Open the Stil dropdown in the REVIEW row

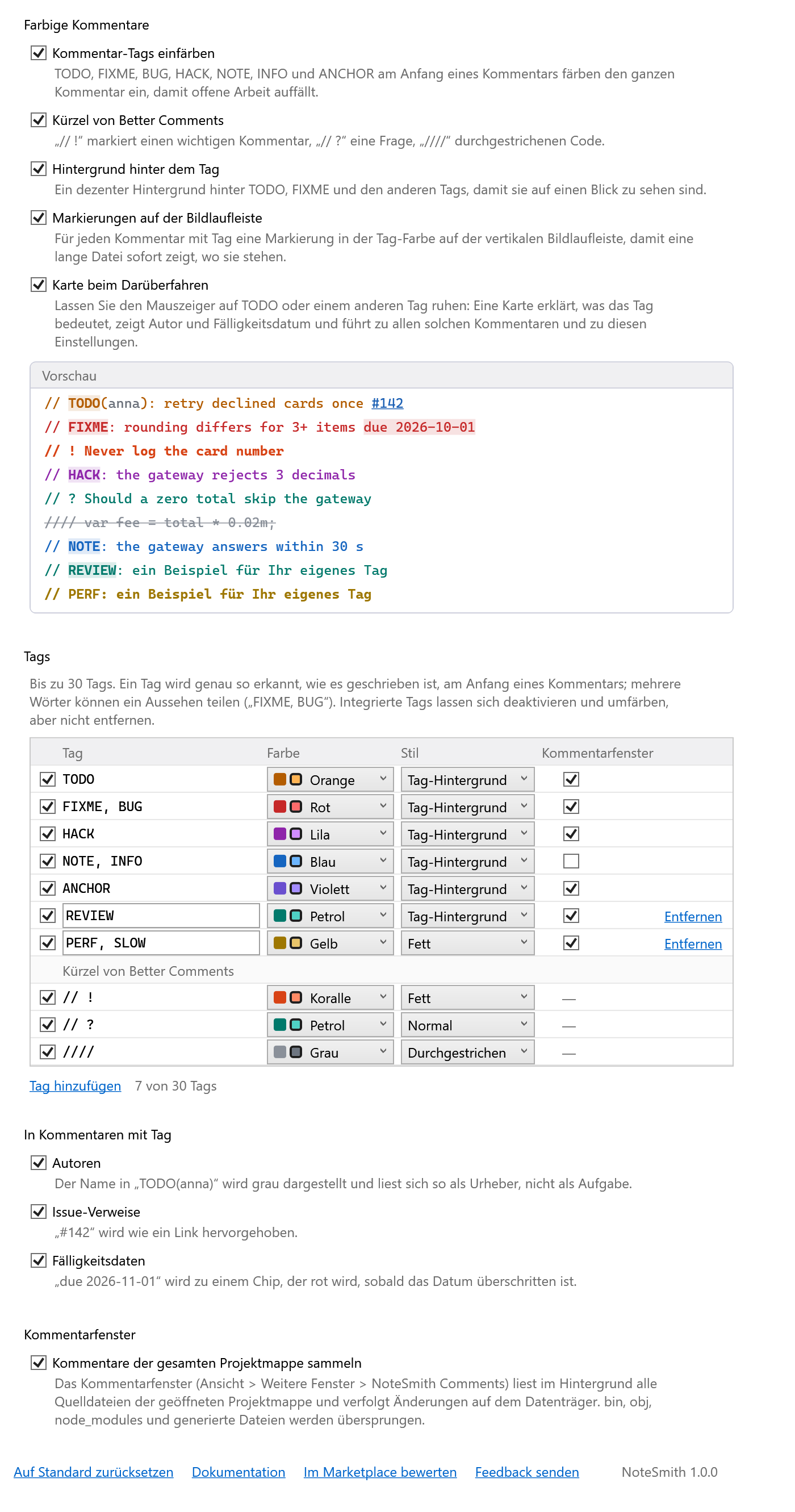(x=467, y=916)
